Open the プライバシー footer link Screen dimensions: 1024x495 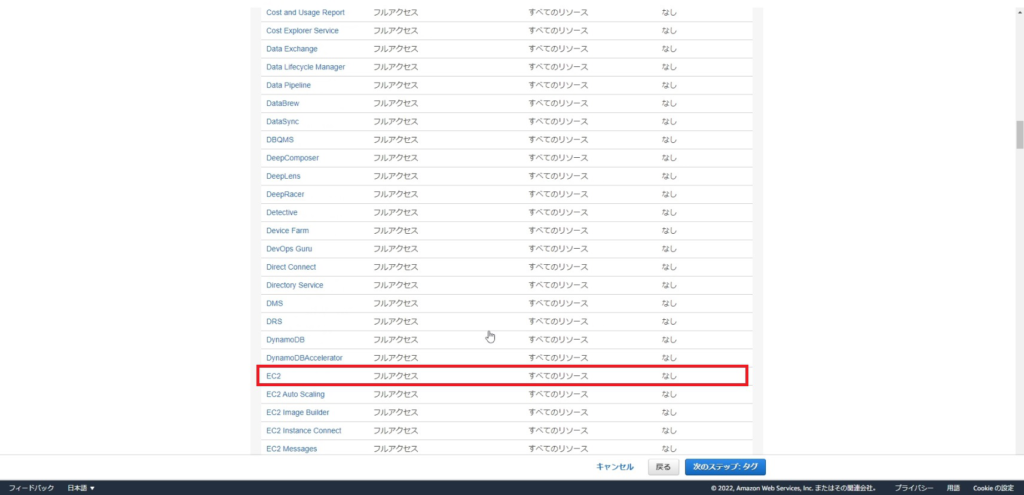pos(914,488)
